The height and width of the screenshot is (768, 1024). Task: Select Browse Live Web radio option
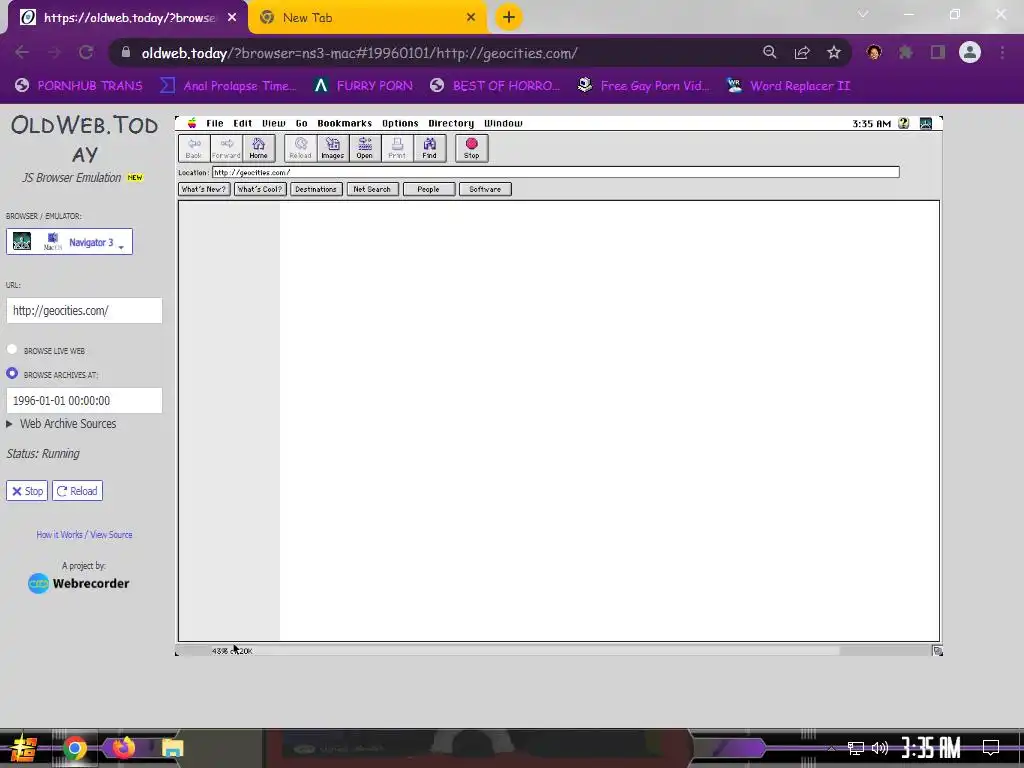pos(12,349)
